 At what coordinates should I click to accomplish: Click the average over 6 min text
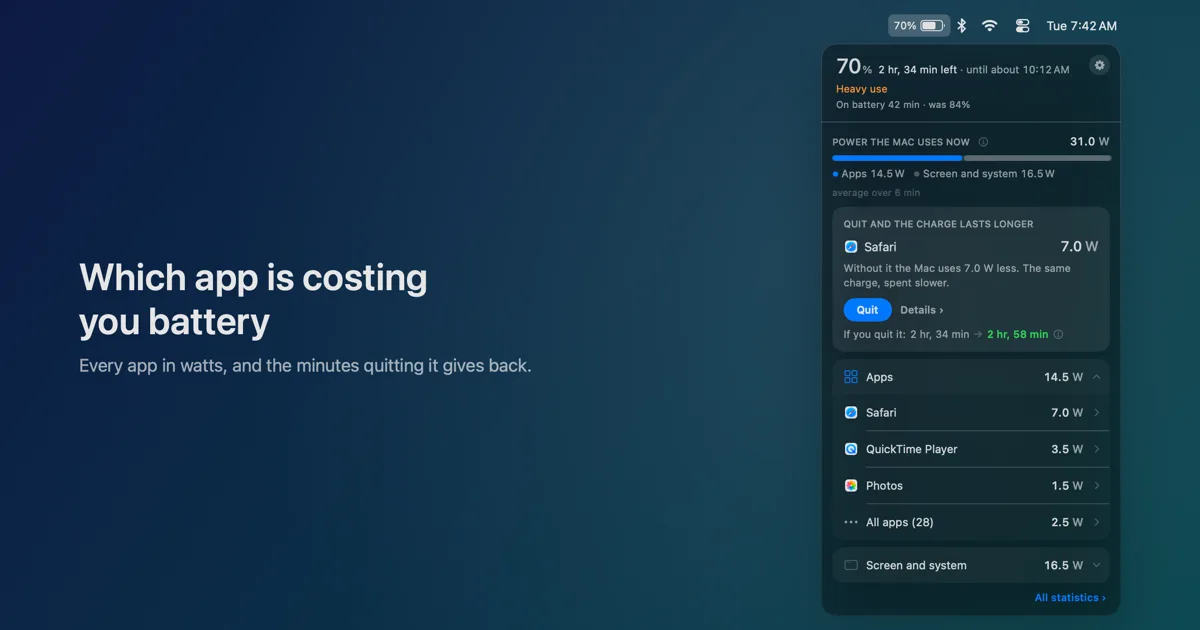[x=876, y=193]
